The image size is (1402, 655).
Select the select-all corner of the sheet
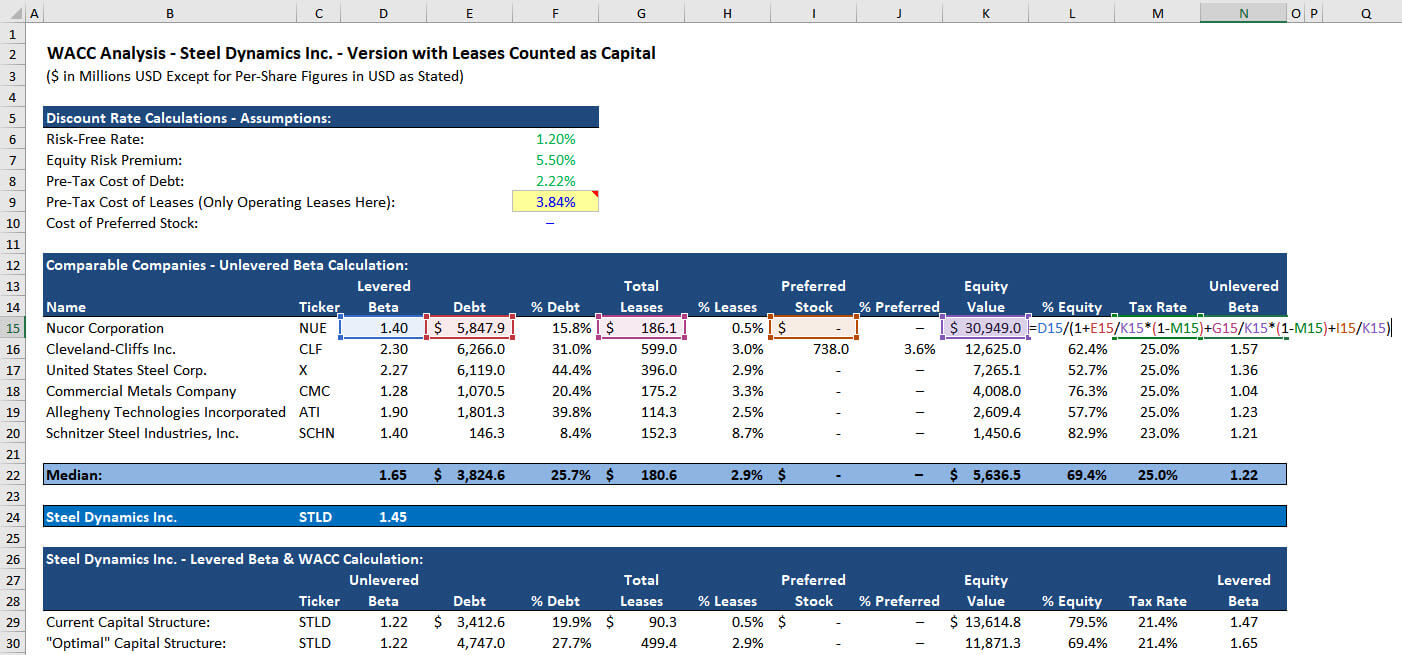pyautogui.click(x=12, y=13)
